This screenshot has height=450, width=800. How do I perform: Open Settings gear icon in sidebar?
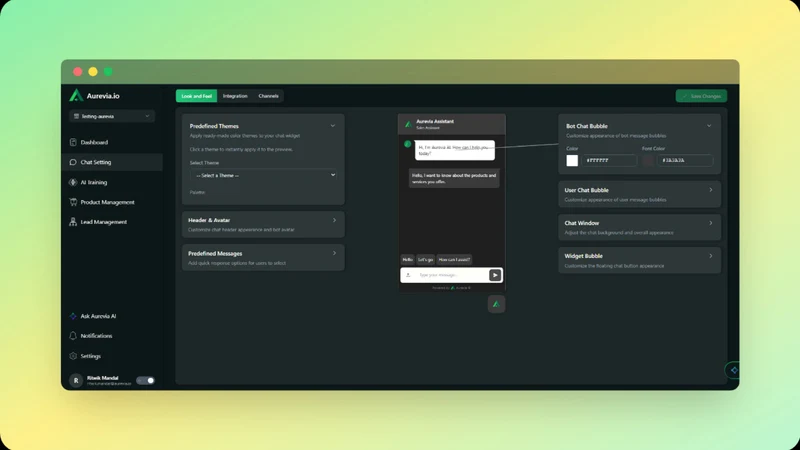(73, 356)
